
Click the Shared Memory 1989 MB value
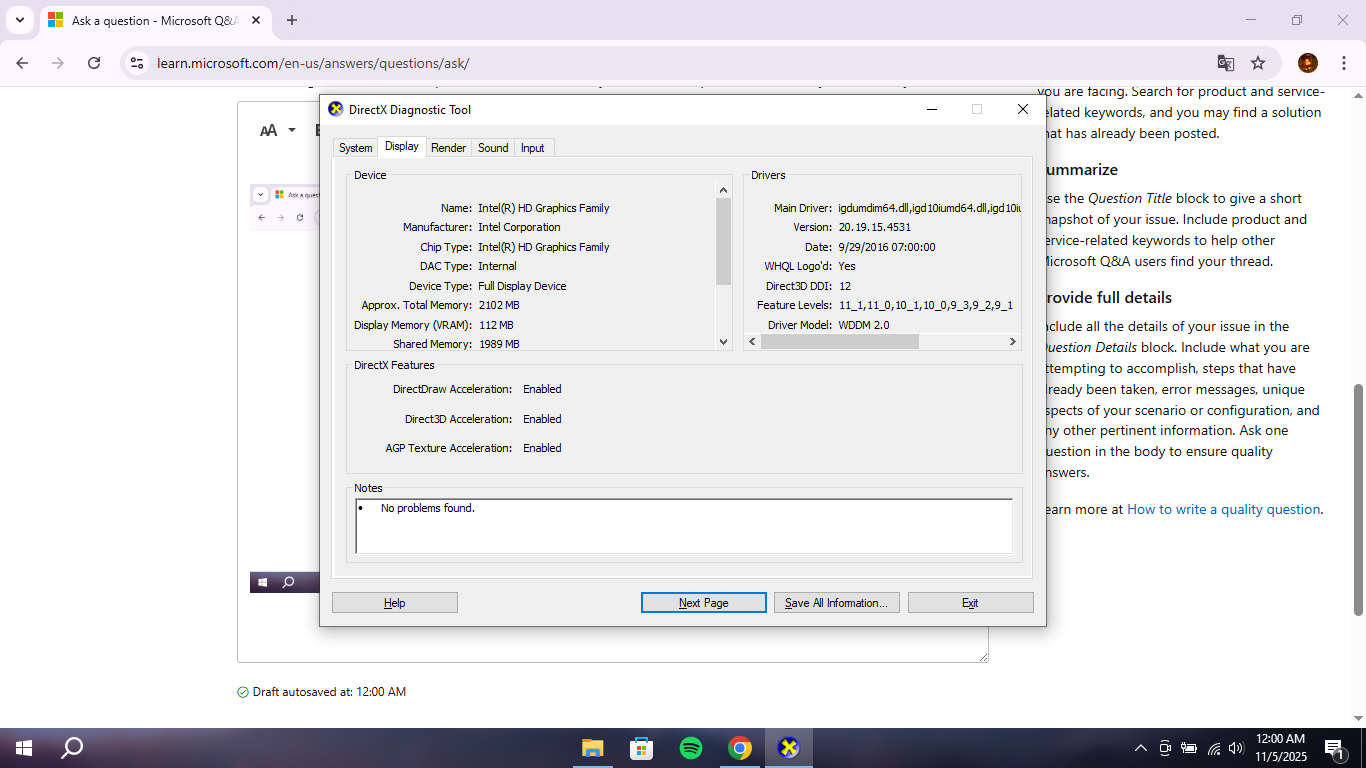499,344
